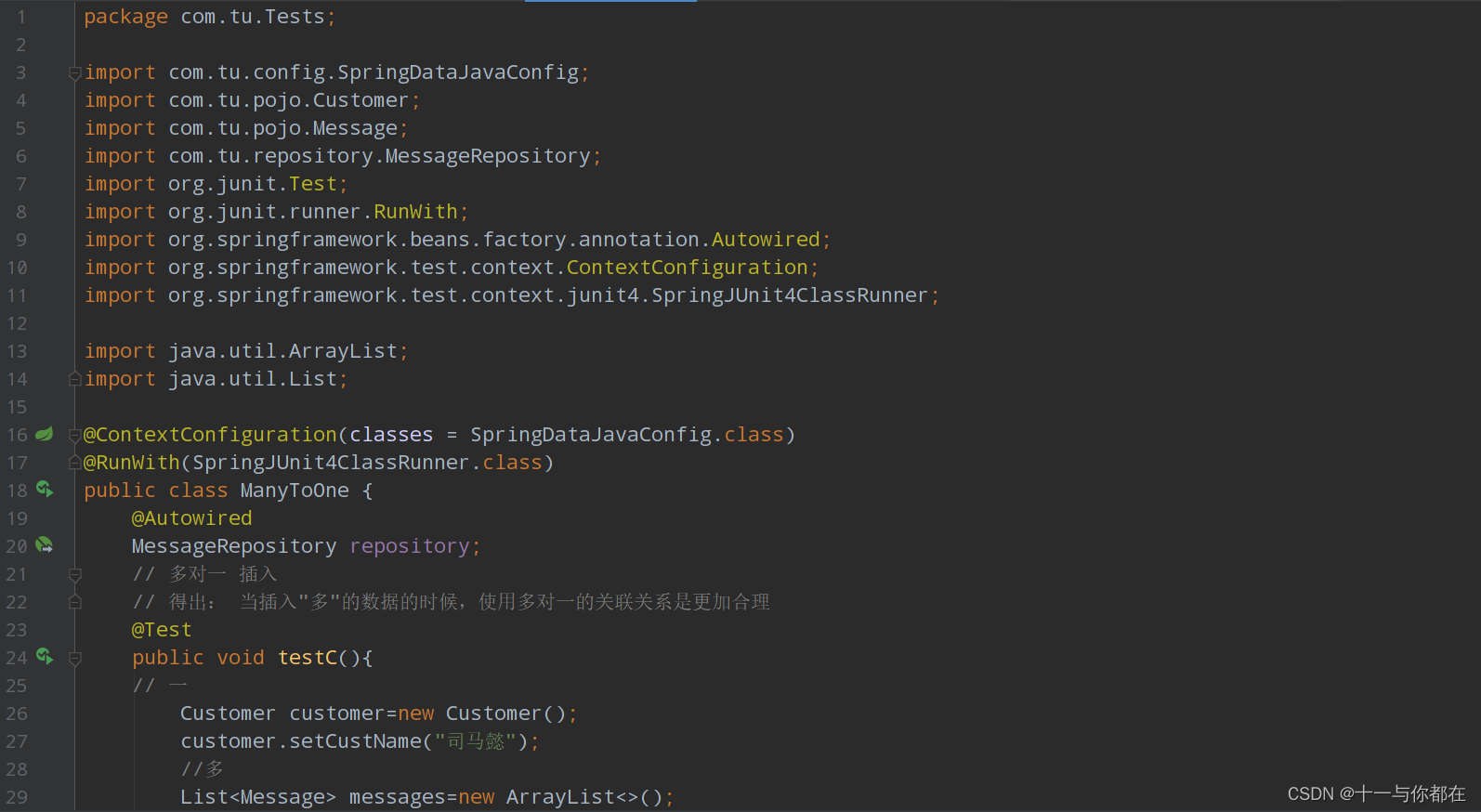Click the RunWith import on line 8
Screen dimensions: 1481x812
click(415, 212)
